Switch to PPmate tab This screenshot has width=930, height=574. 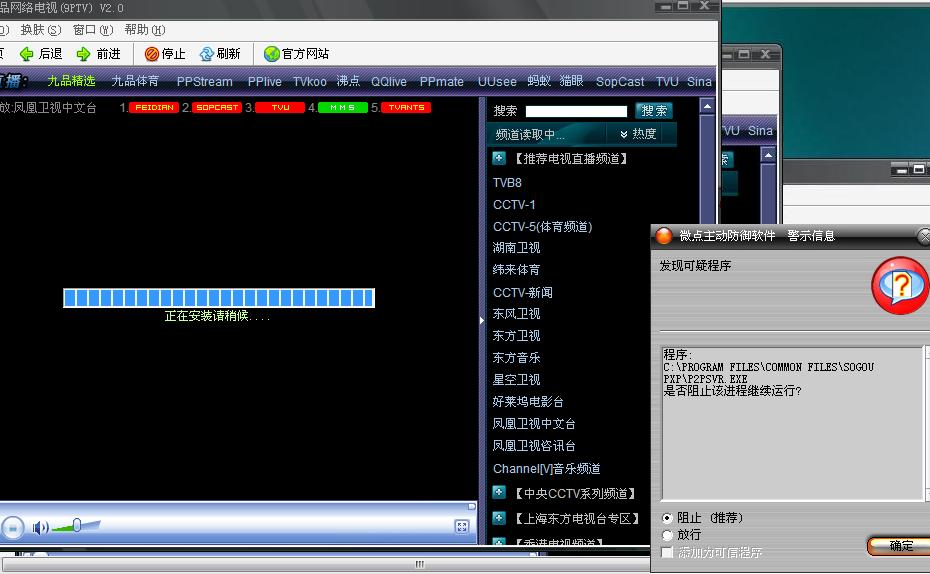click(442, 82)
